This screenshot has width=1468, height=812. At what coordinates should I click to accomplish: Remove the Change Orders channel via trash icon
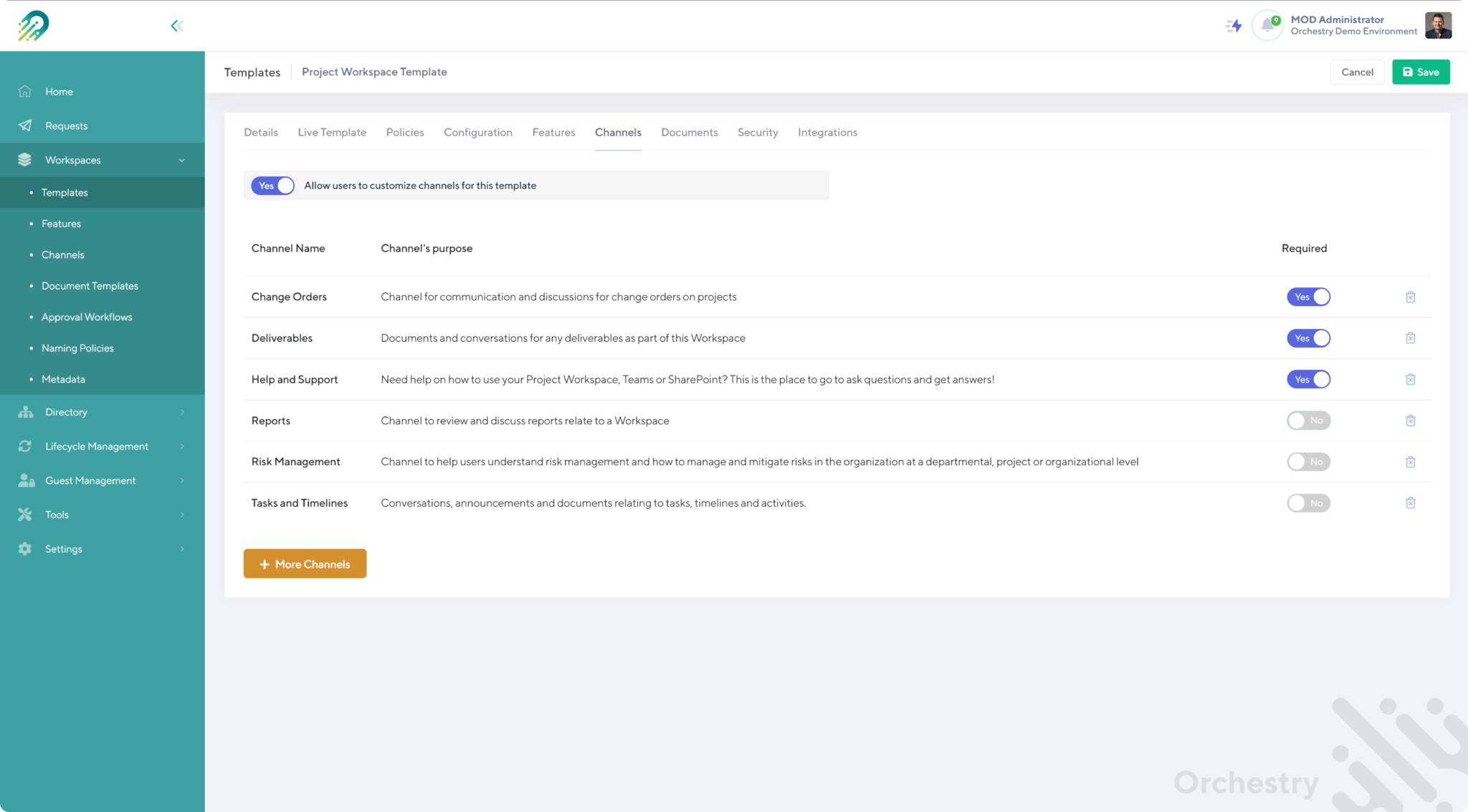1411,297
